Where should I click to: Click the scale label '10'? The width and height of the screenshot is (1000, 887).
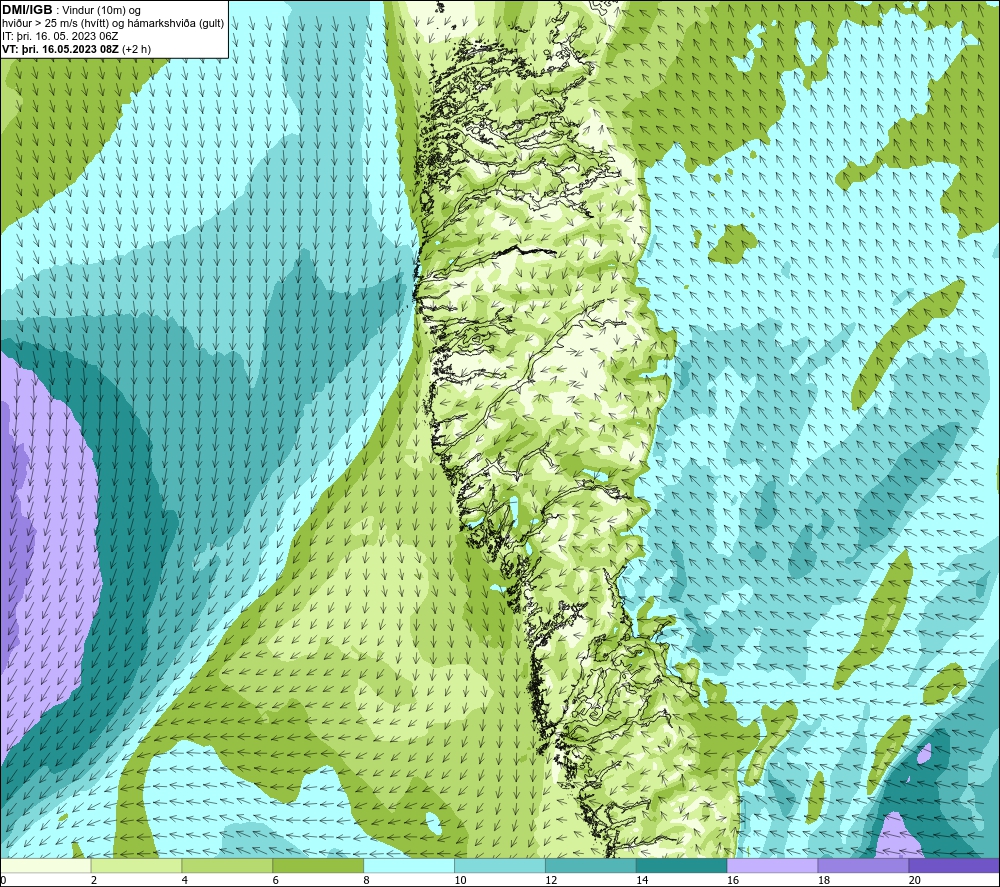[460, 880]
